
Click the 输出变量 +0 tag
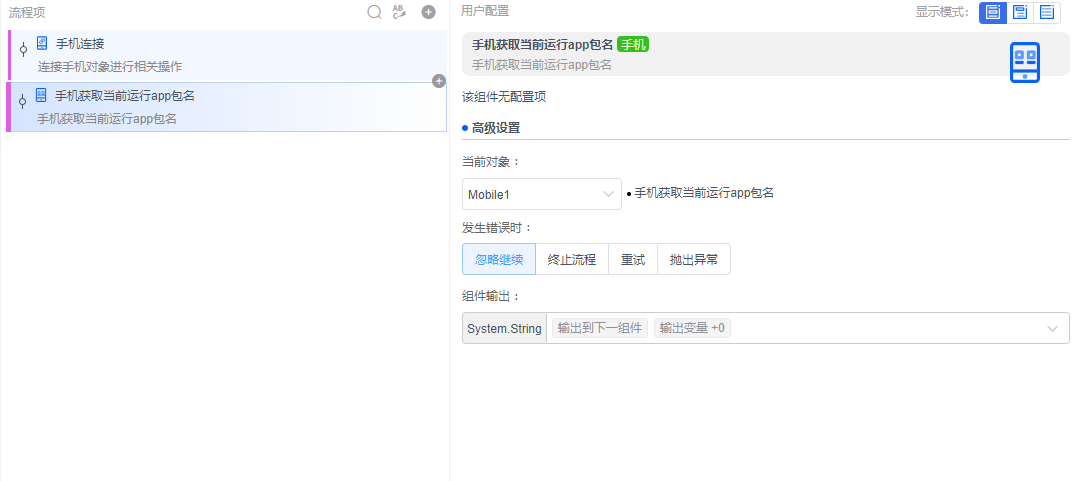[692, 328]
